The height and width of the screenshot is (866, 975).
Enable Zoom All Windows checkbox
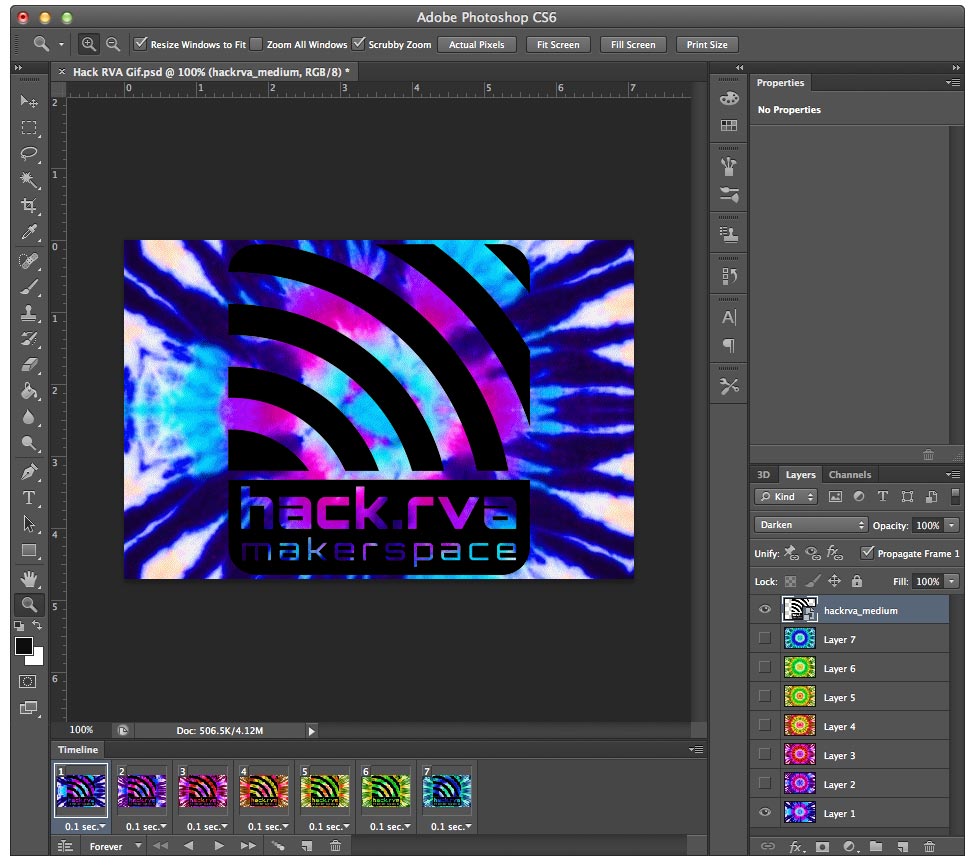pos(256,44)
